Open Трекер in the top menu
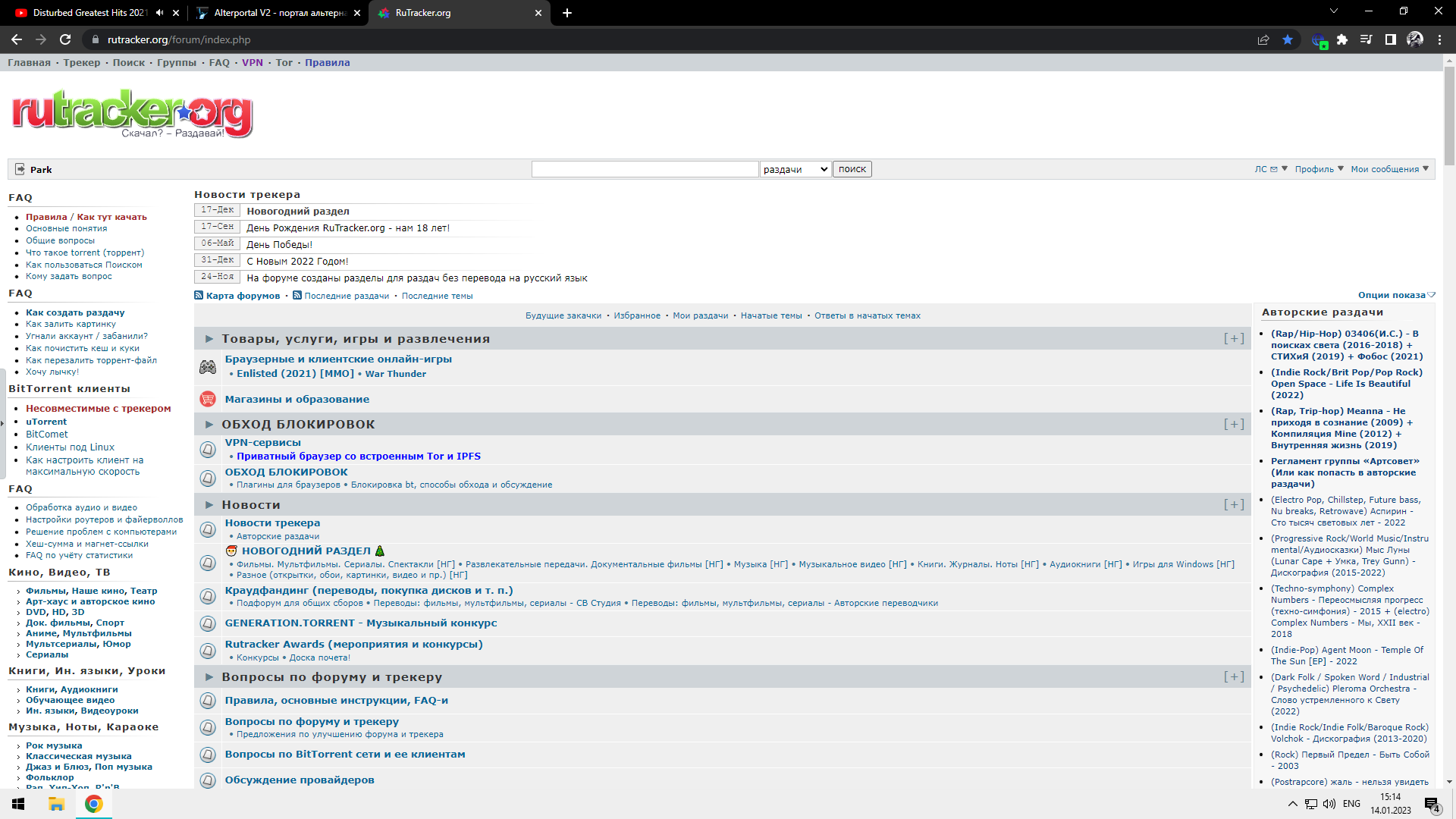The image size is (1456, 819). [82, 63]
